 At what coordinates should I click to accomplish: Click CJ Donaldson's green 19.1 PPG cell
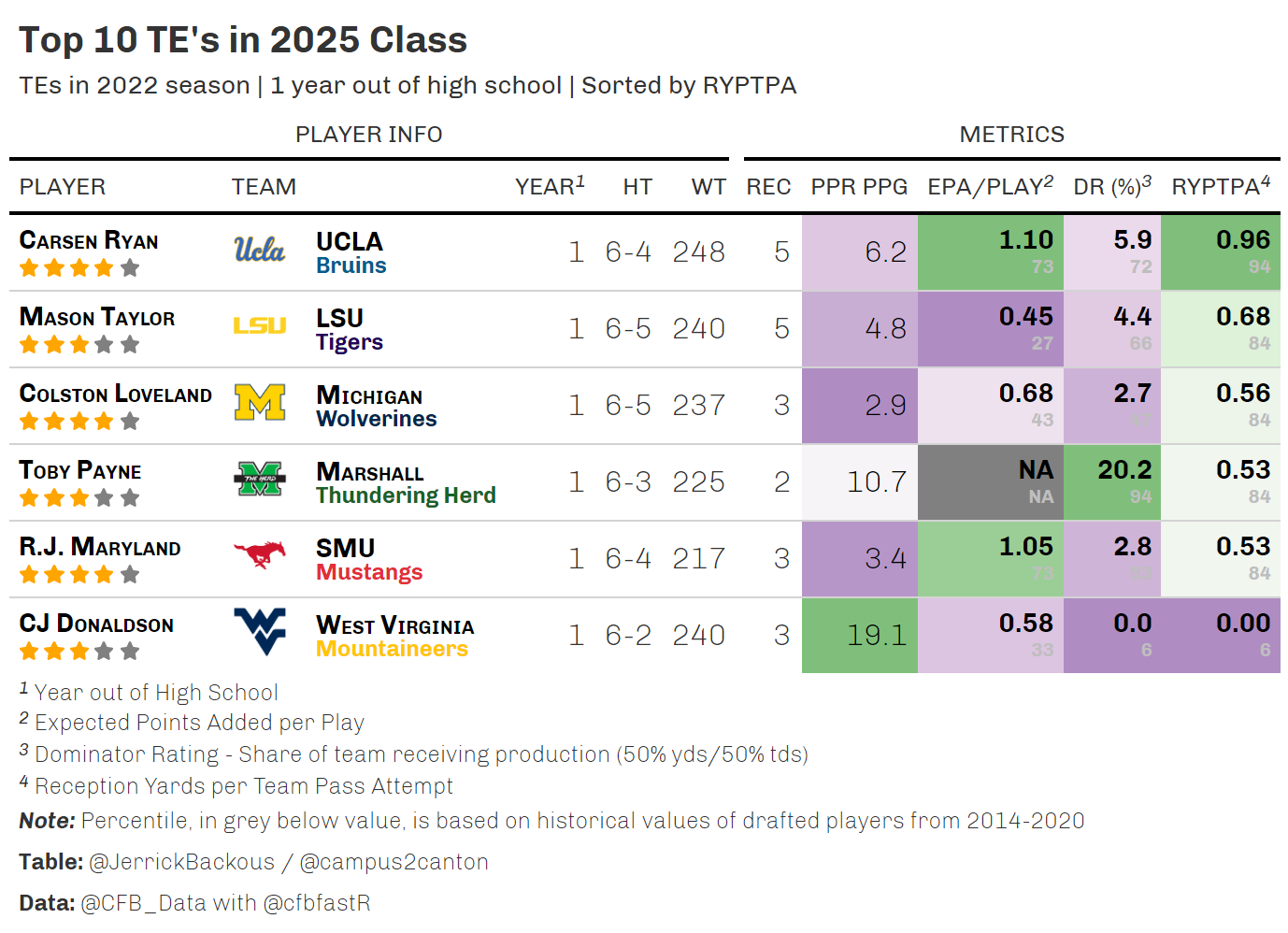tap(859, 635)
